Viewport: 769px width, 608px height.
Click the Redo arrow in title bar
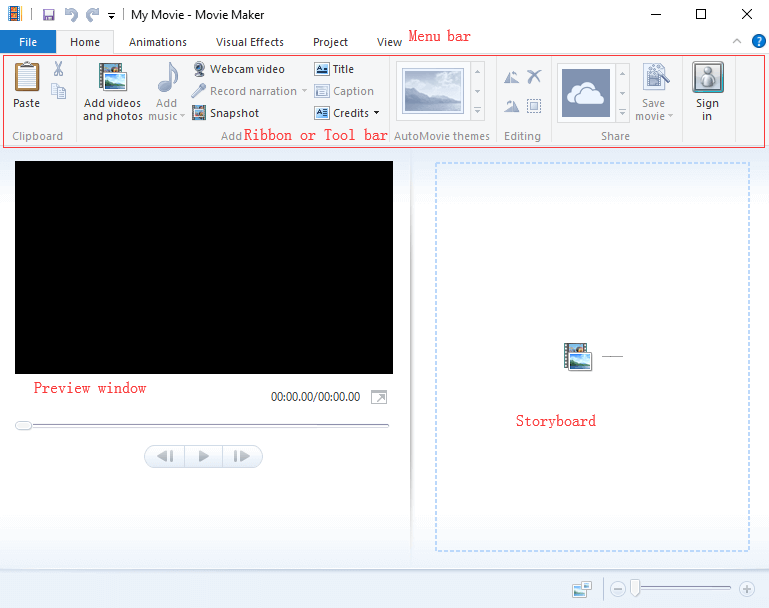point(93,15)
